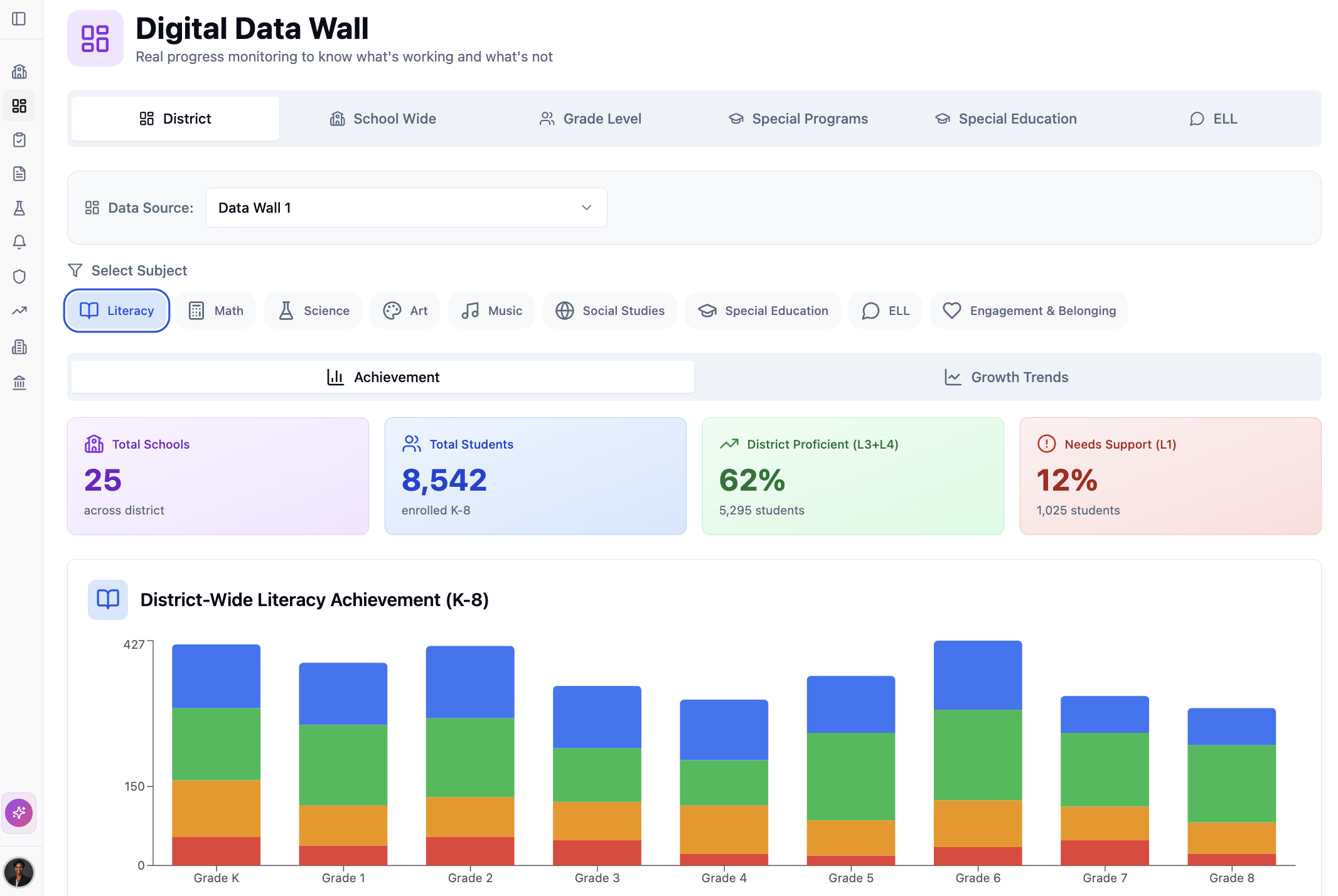
Task: Select the clipboard tasks icon in the sidebar
Action: point(19,140)
